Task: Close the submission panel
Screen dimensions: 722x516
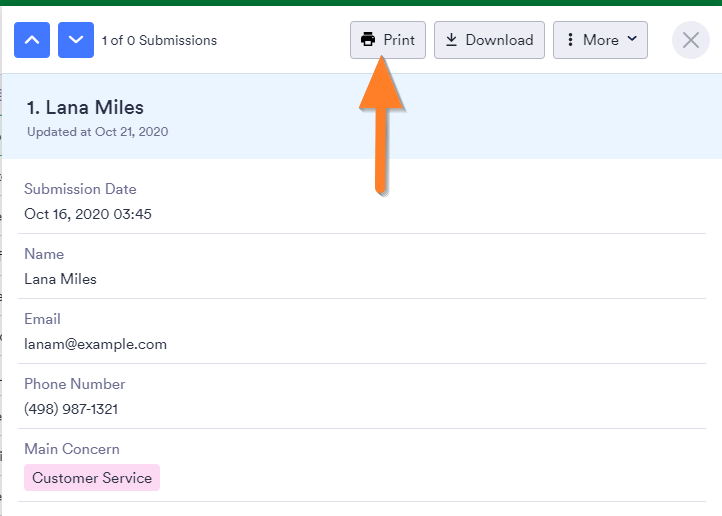Action: 690,40
